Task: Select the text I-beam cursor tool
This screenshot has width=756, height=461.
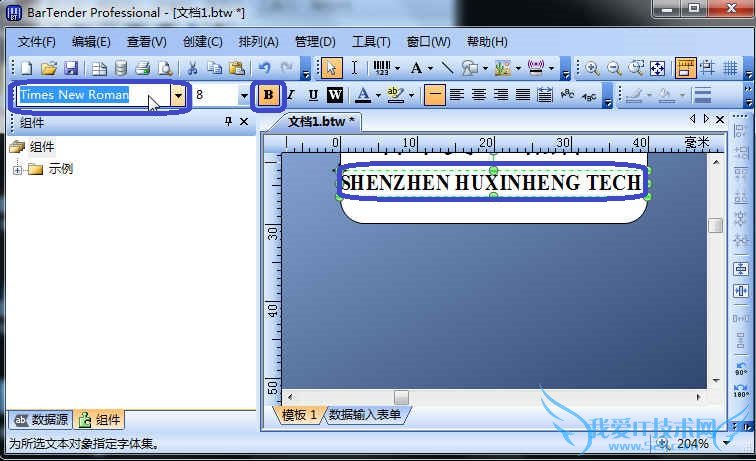Action: click(354, 68)
